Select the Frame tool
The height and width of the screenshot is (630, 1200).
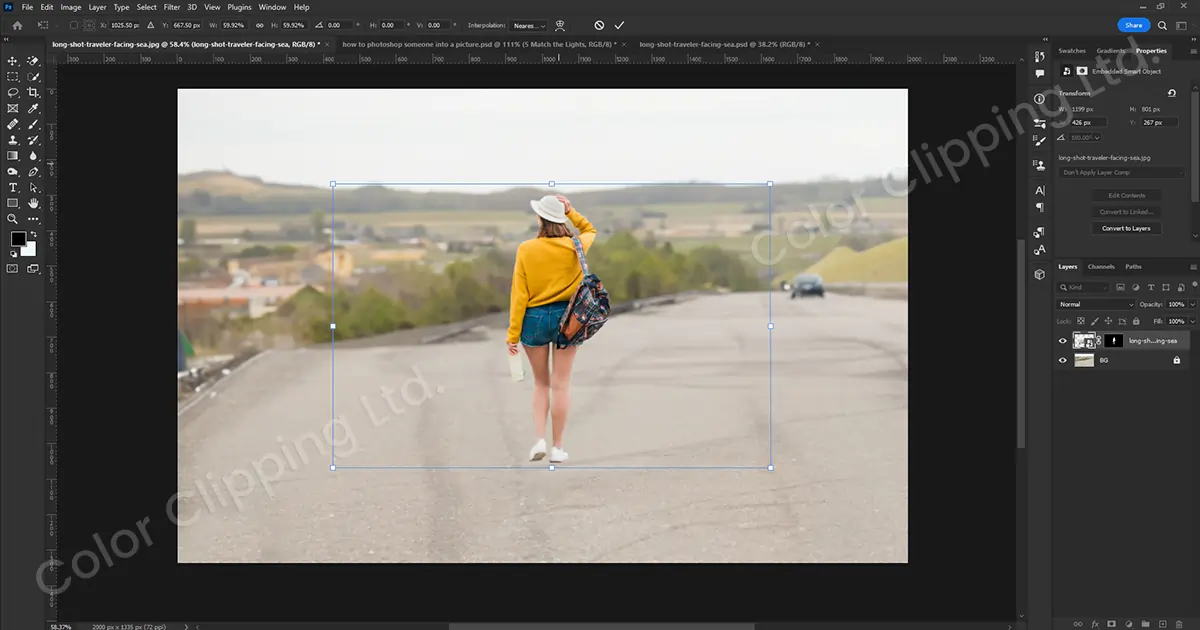[13, 108]
